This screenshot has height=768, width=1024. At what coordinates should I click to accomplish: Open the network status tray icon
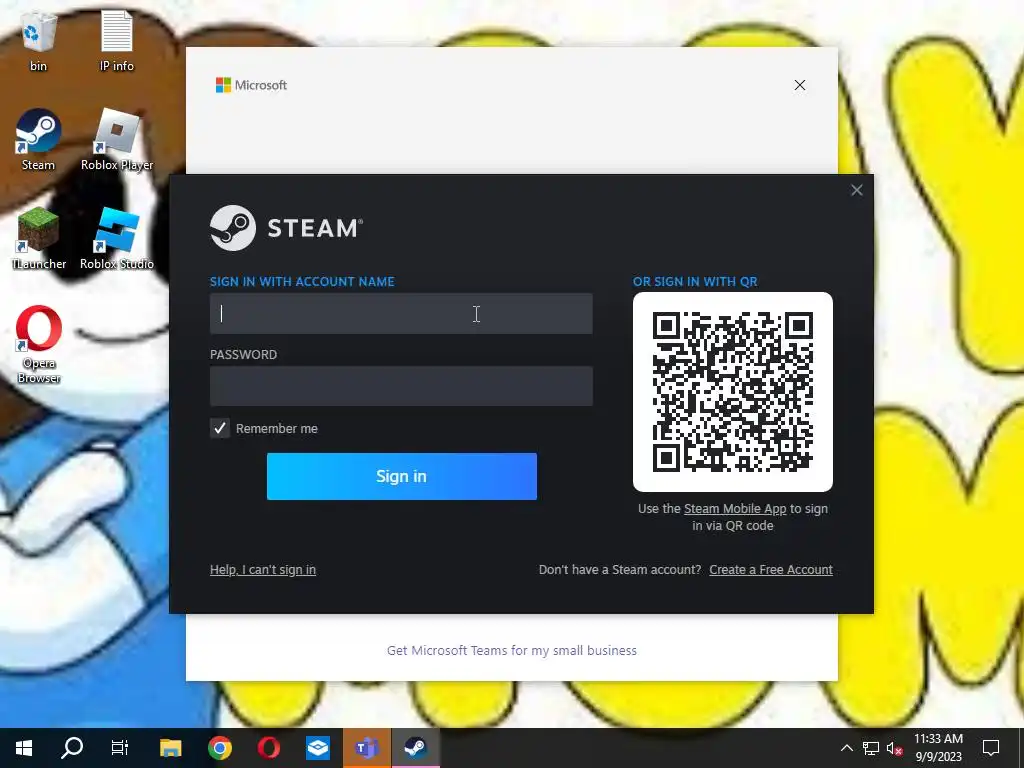(871, 748)
